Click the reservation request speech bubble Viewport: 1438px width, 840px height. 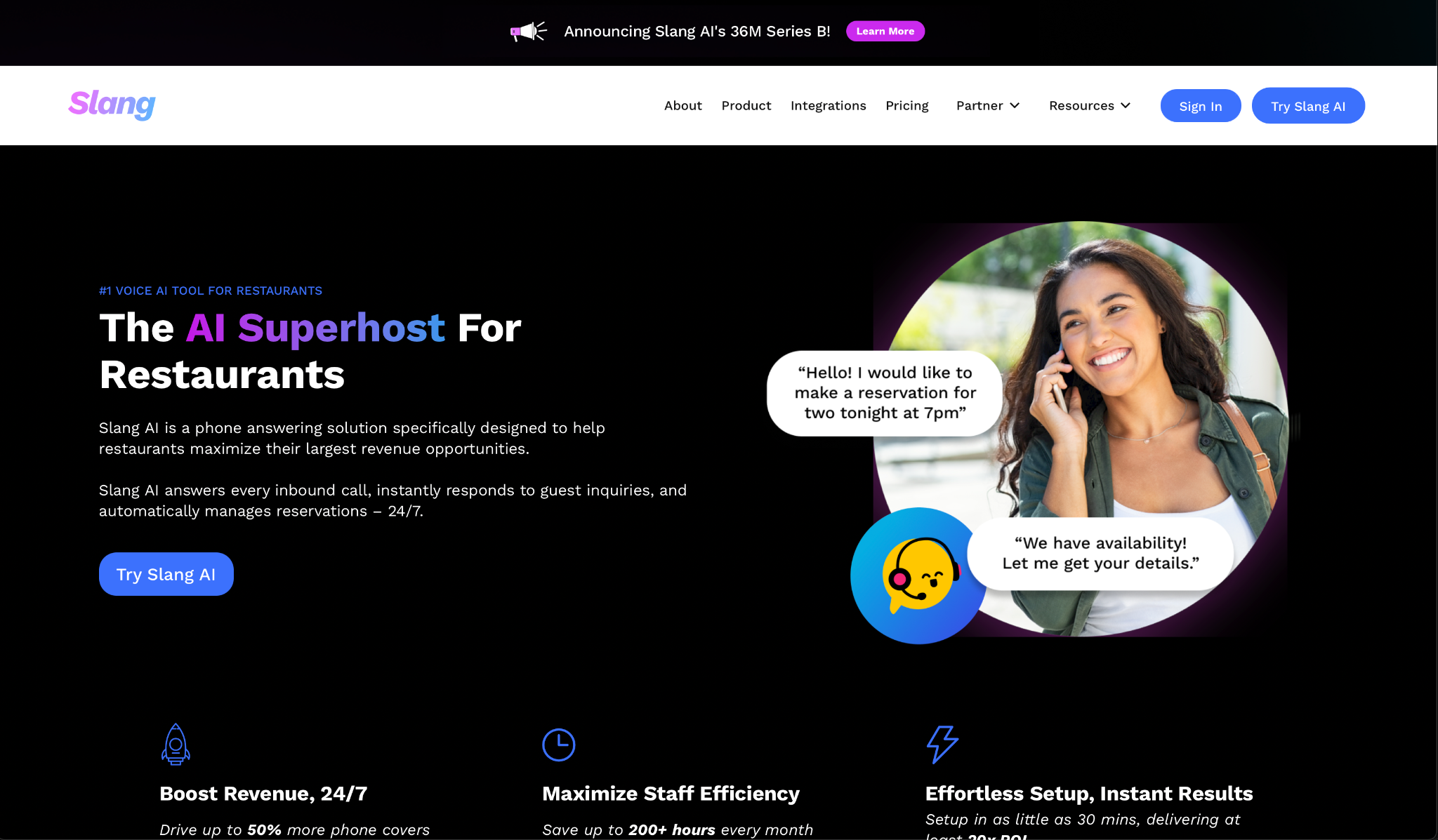pos(885,393)
